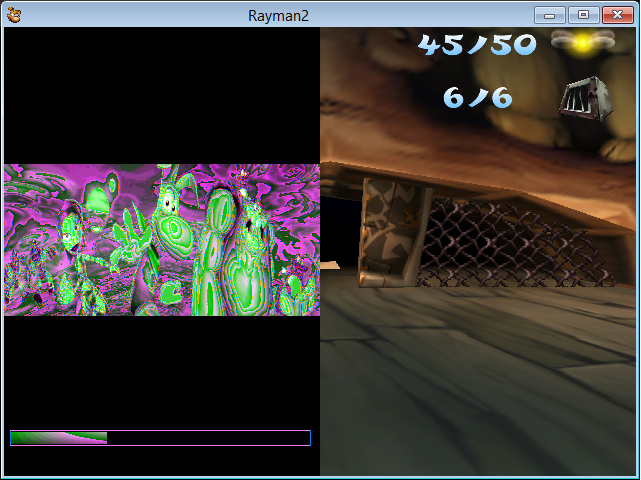
Task: Click the 45/50 lum counter
Action: pyautogui.click(x=477, y=44)
